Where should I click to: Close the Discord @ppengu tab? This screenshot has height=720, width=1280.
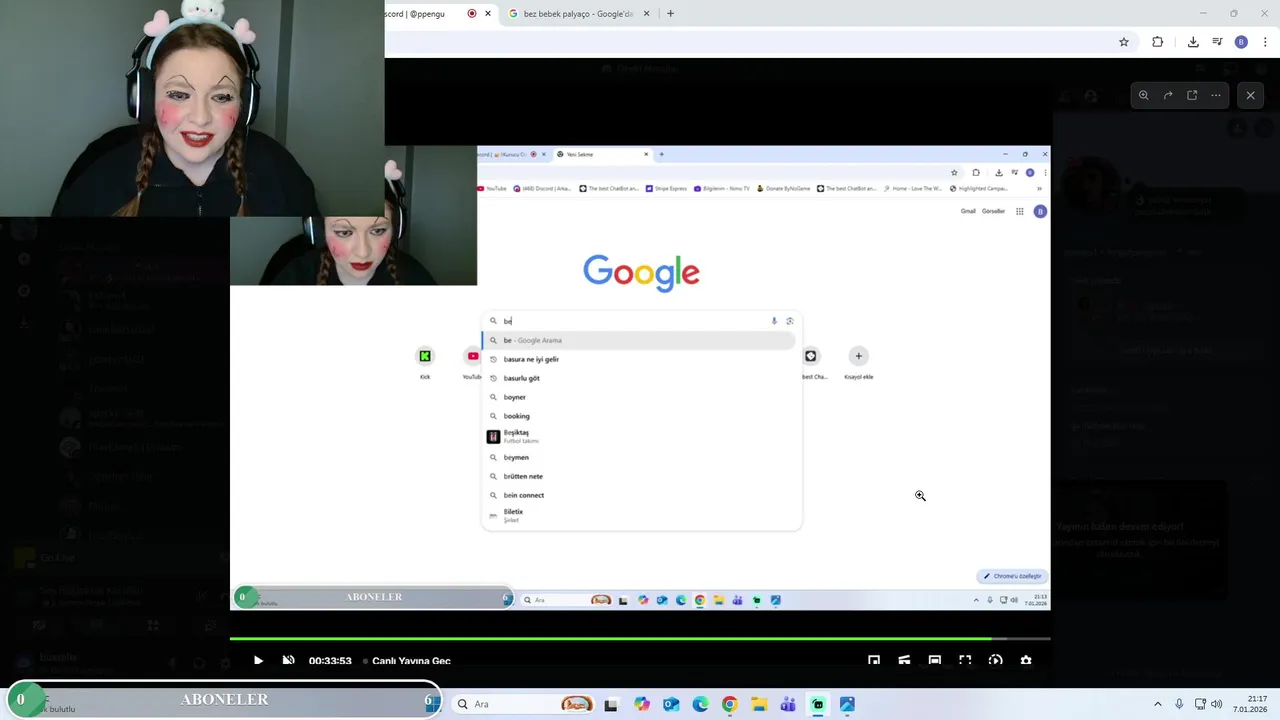[488, 14]
